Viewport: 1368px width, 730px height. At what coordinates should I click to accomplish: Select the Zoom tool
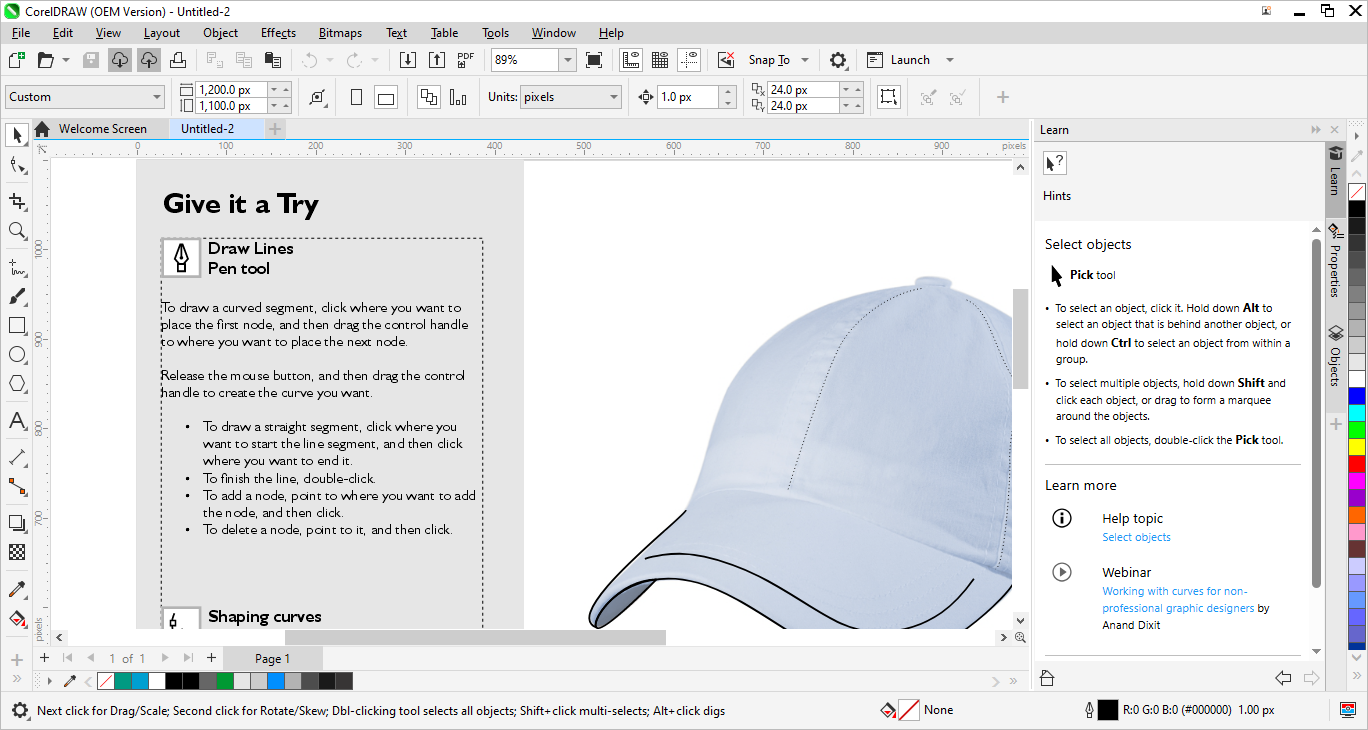(17, 231)
